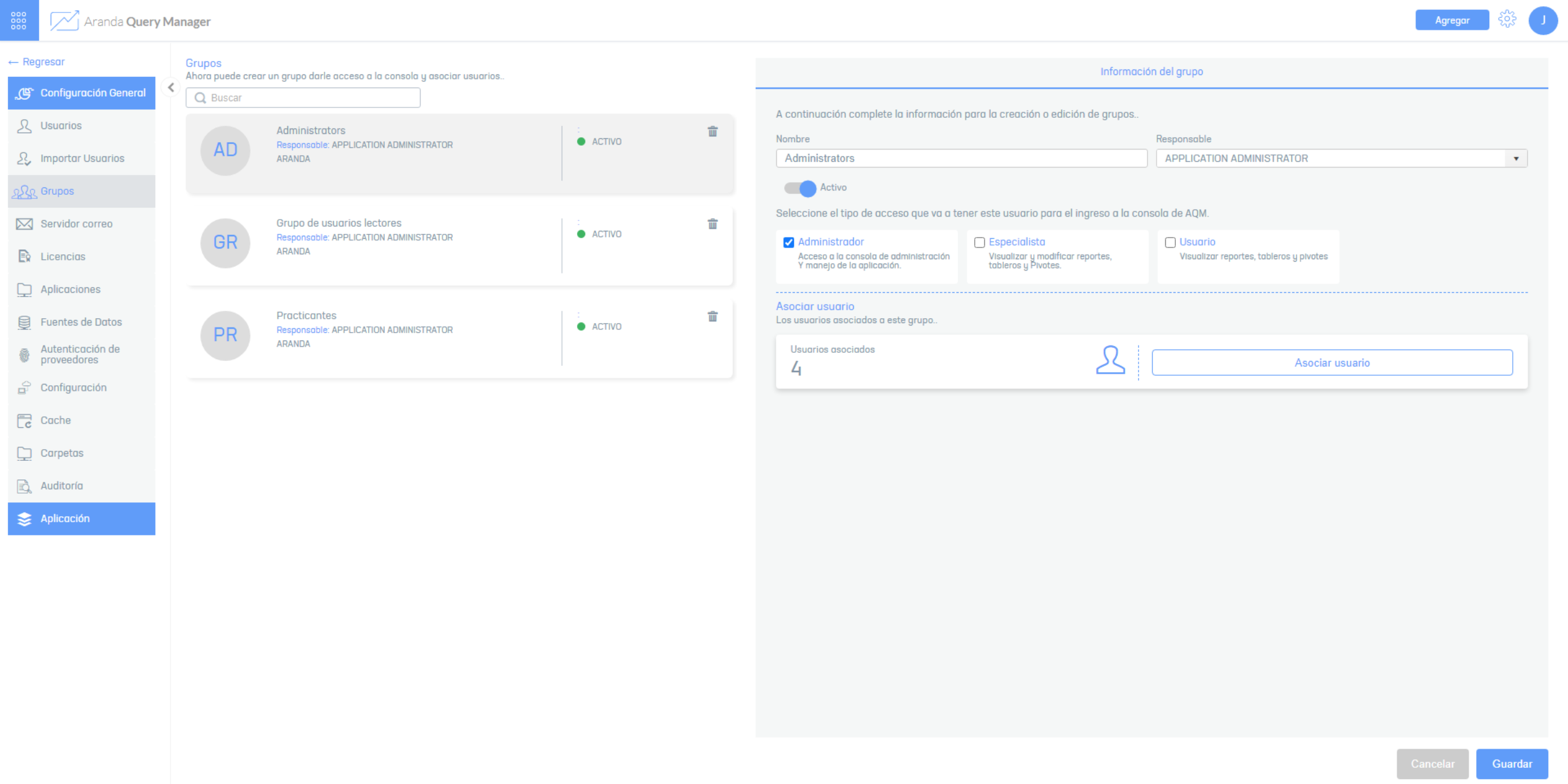This screenshot has width=1568, height=784.
Task: Click the Importar Usuarios sidebar icon
Action: pos(24,159)
